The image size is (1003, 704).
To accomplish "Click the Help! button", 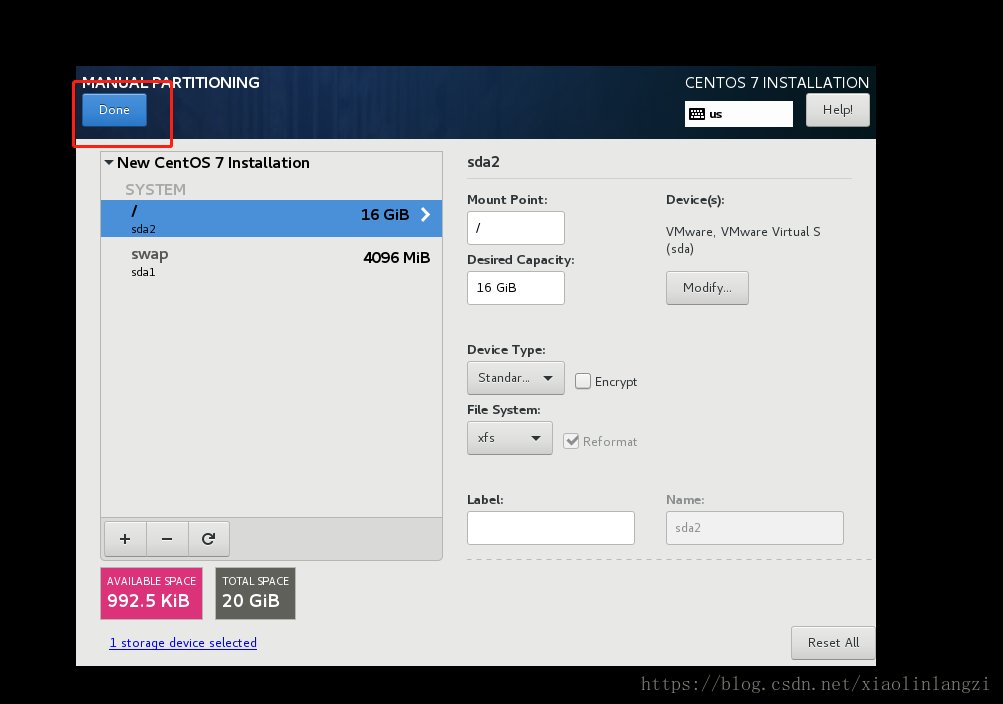I will click(837, 110).
